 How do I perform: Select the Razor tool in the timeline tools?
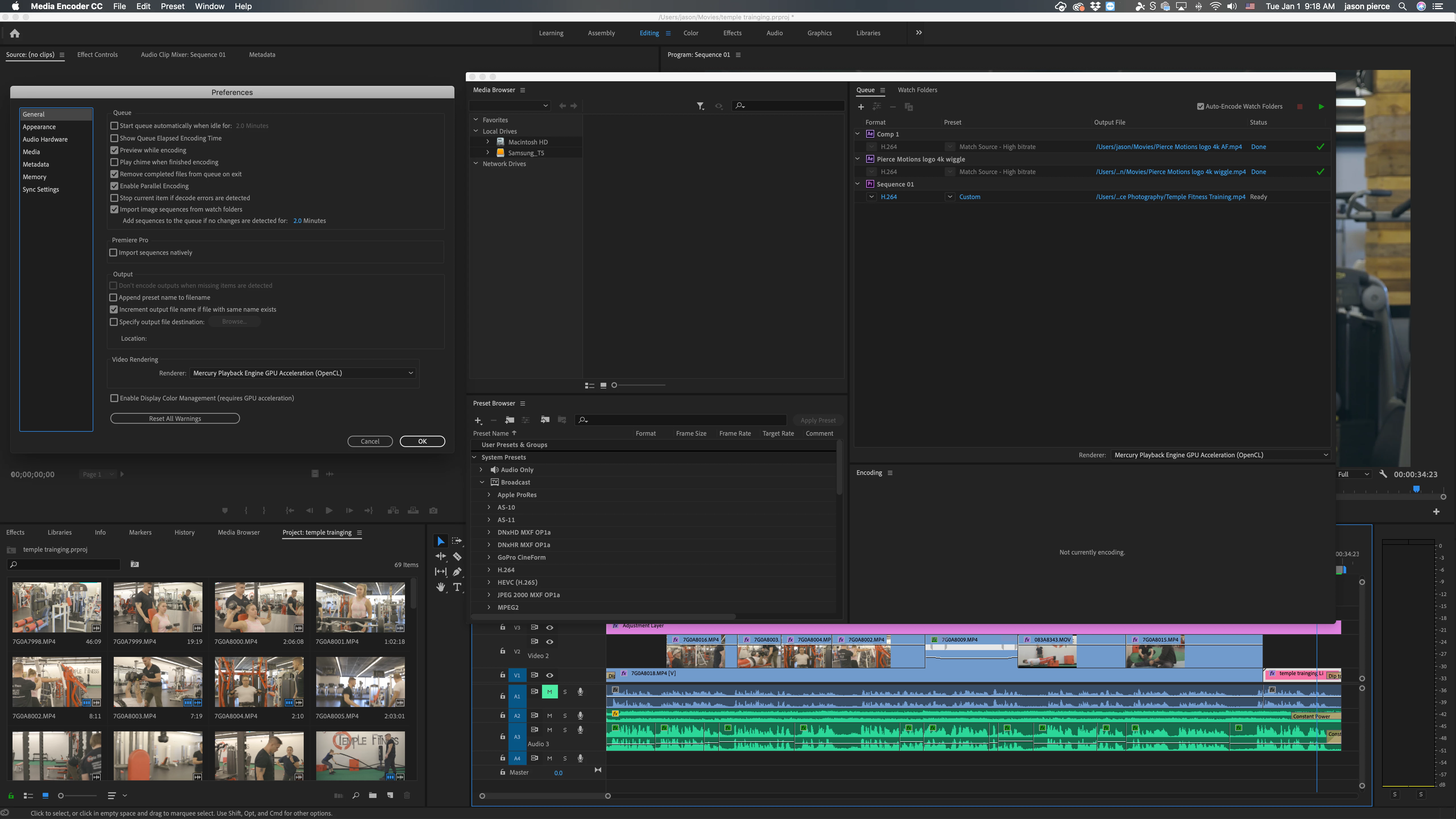coord(457,557)
